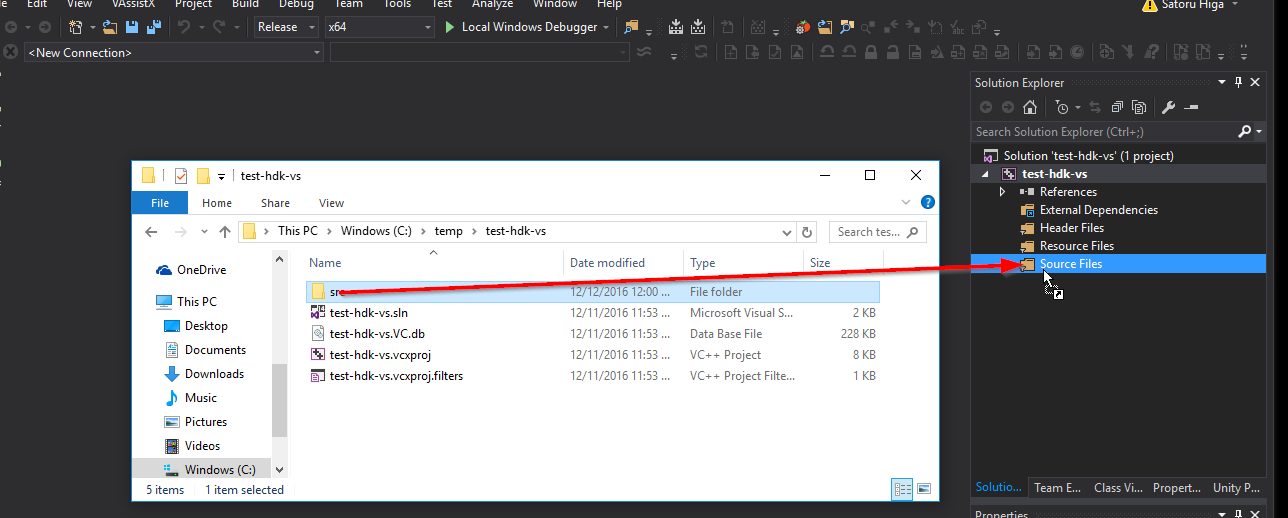Viewport: 1288px width, 518px height.
Task: Click the Explorer search box
Action: pyautogui.click(x=877, y=231)
